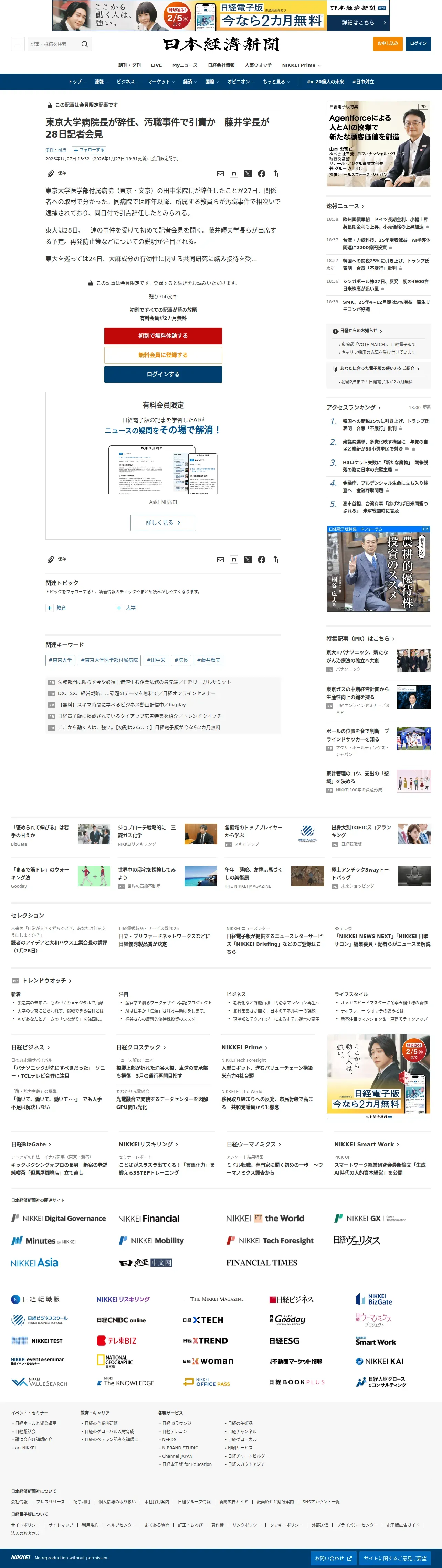Screen dimensions: 442x1568
Task: Click the orange お申し込み button
Action: (x=388, y=44)
